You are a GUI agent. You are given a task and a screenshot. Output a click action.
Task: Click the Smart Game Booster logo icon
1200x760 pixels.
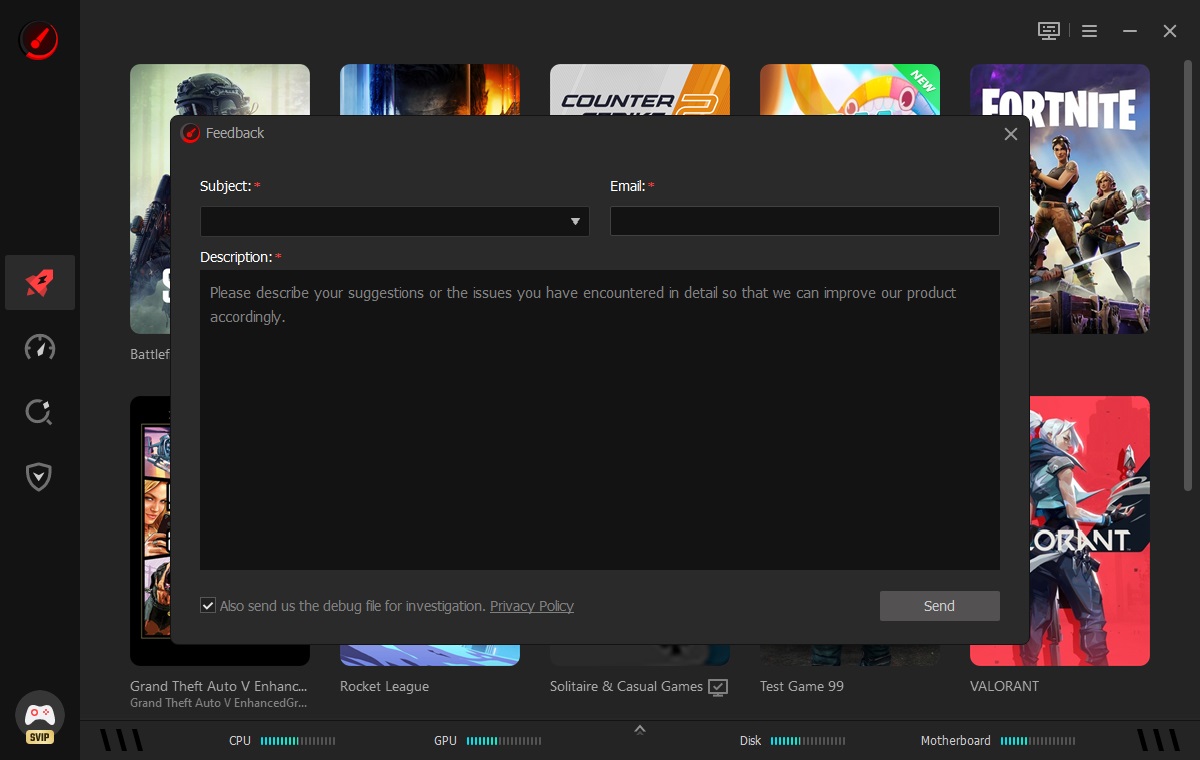click(39, 40)
